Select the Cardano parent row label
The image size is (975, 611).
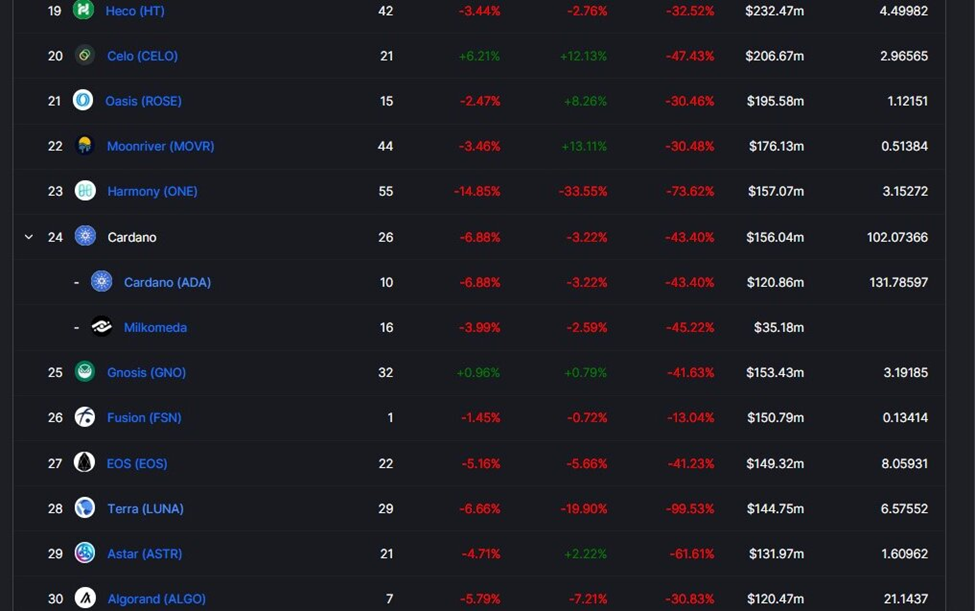pos(132,237)
